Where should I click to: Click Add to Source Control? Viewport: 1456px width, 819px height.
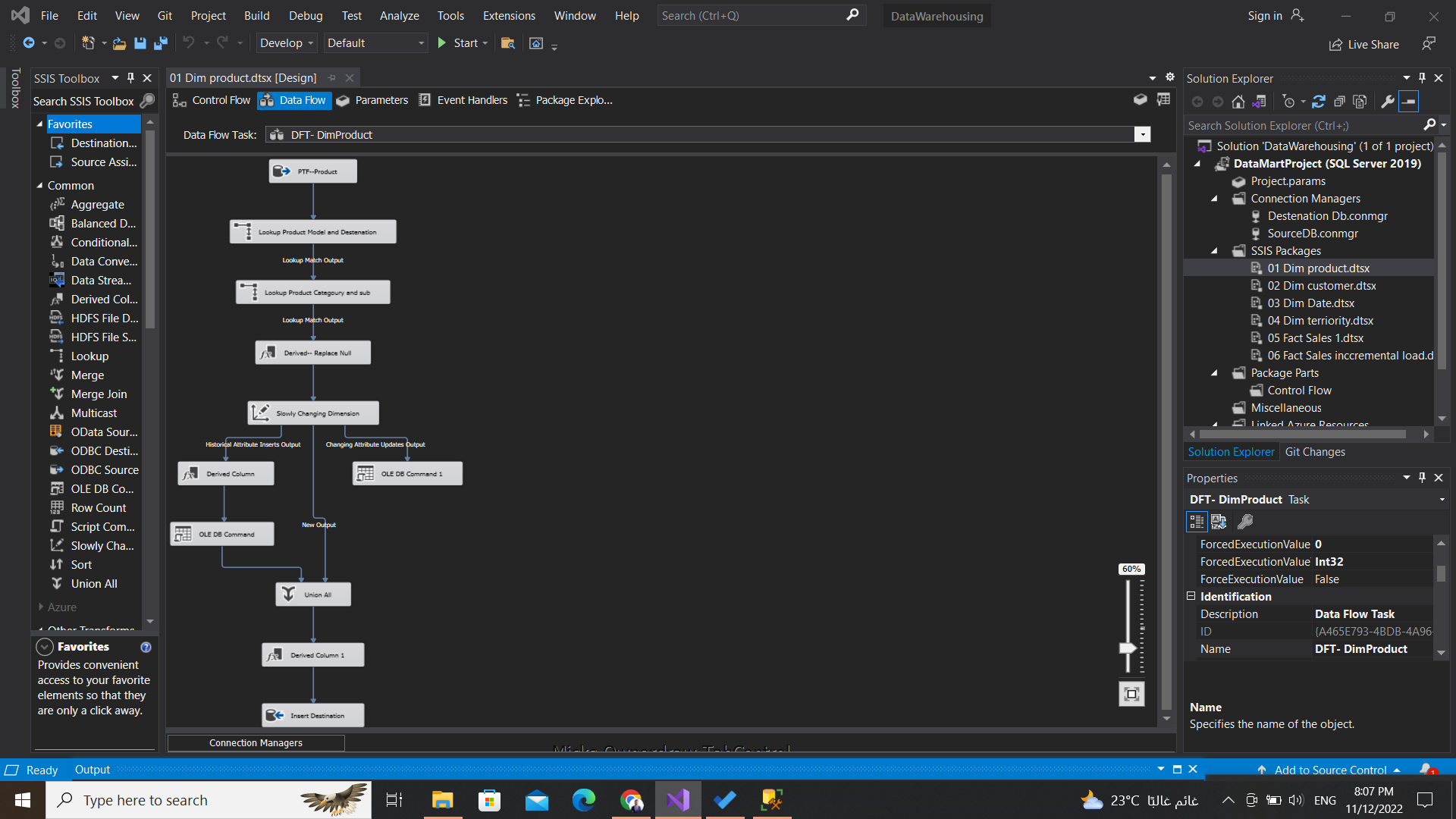click(x=1329, y=769)
